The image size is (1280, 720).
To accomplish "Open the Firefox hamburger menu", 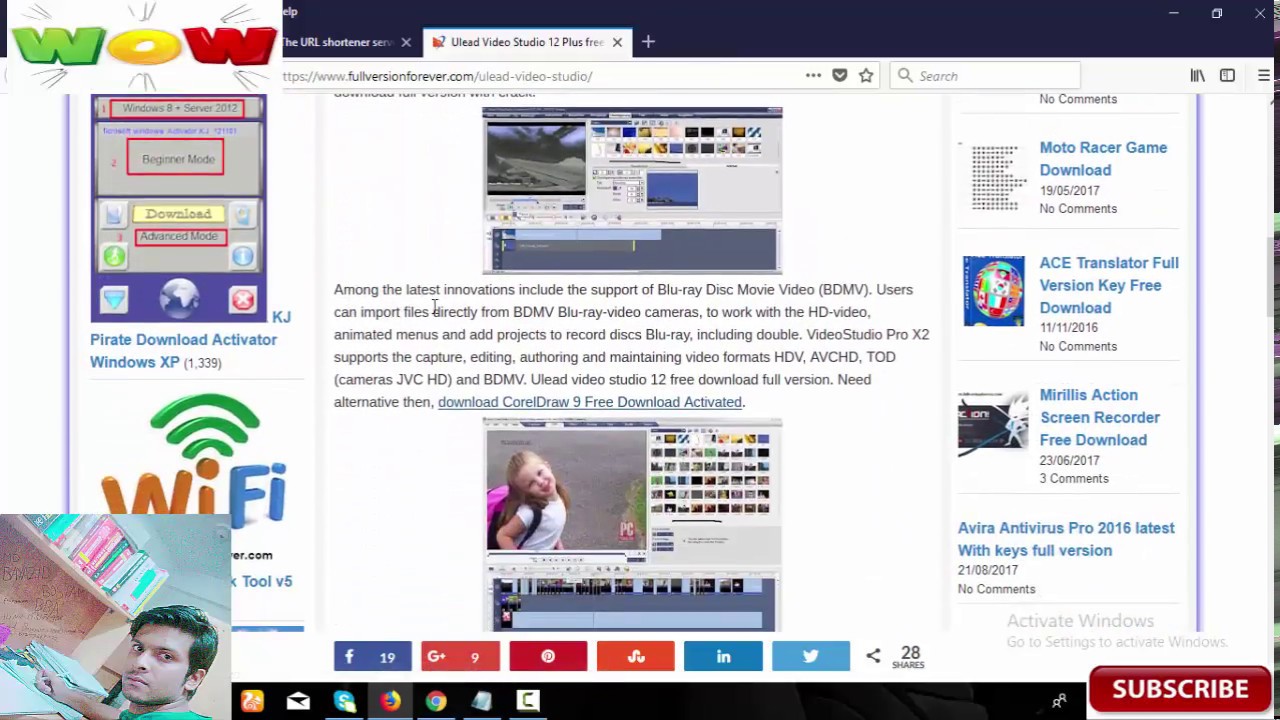I will [x=1264, y=76].
